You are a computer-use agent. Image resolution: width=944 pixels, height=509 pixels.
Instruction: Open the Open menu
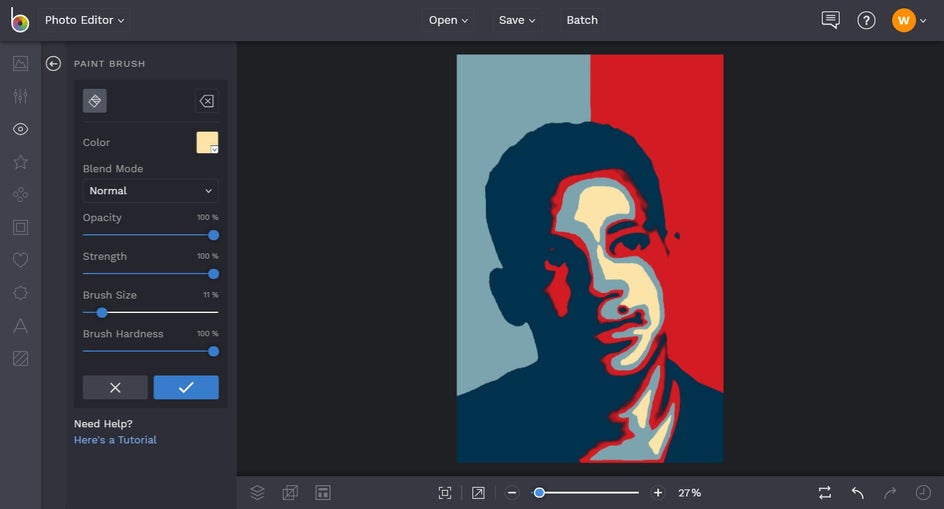(448, 20)
